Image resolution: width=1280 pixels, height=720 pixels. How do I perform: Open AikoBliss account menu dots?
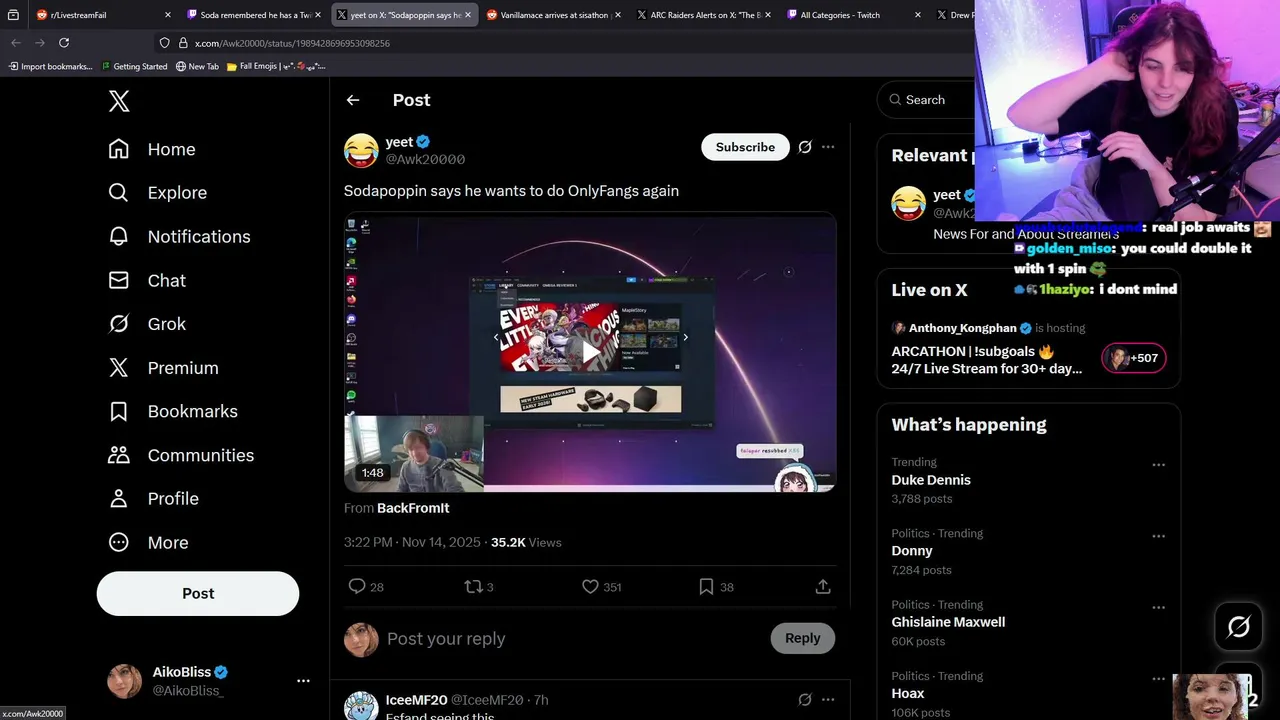tap(303, 681)
